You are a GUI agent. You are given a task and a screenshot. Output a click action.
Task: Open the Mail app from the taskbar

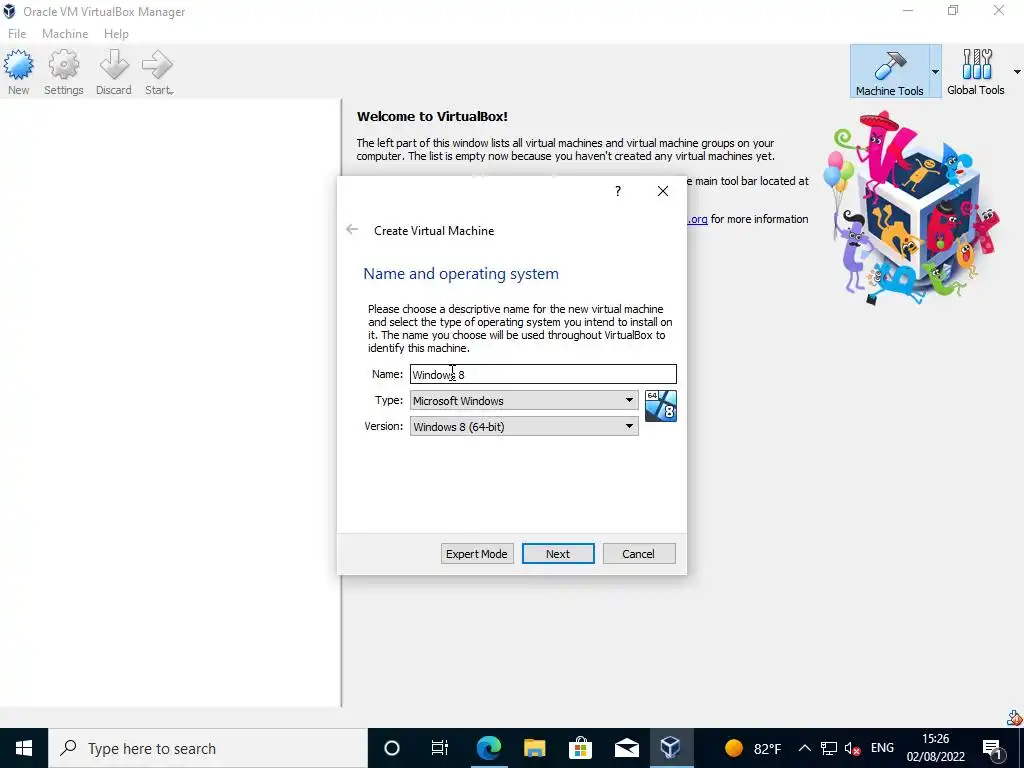[x=626, y=748]
